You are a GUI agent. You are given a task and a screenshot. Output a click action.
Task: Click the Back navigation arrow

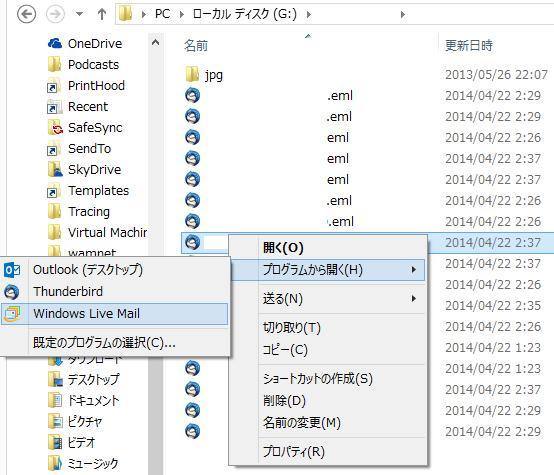(27, 14)
